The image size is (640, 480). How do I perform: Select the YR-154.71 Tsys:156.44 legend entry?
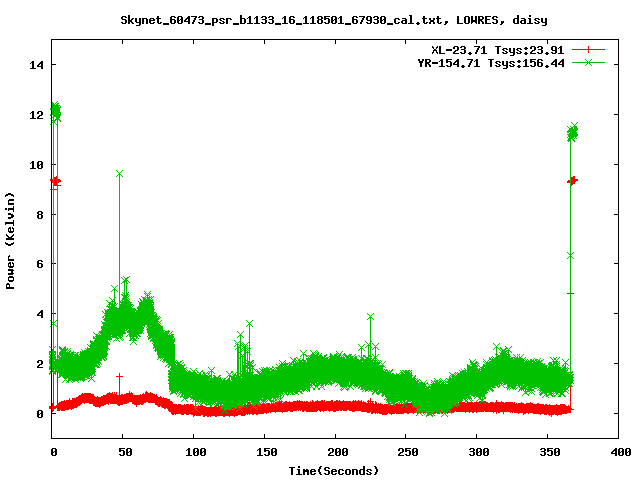(x=491, y=63)
